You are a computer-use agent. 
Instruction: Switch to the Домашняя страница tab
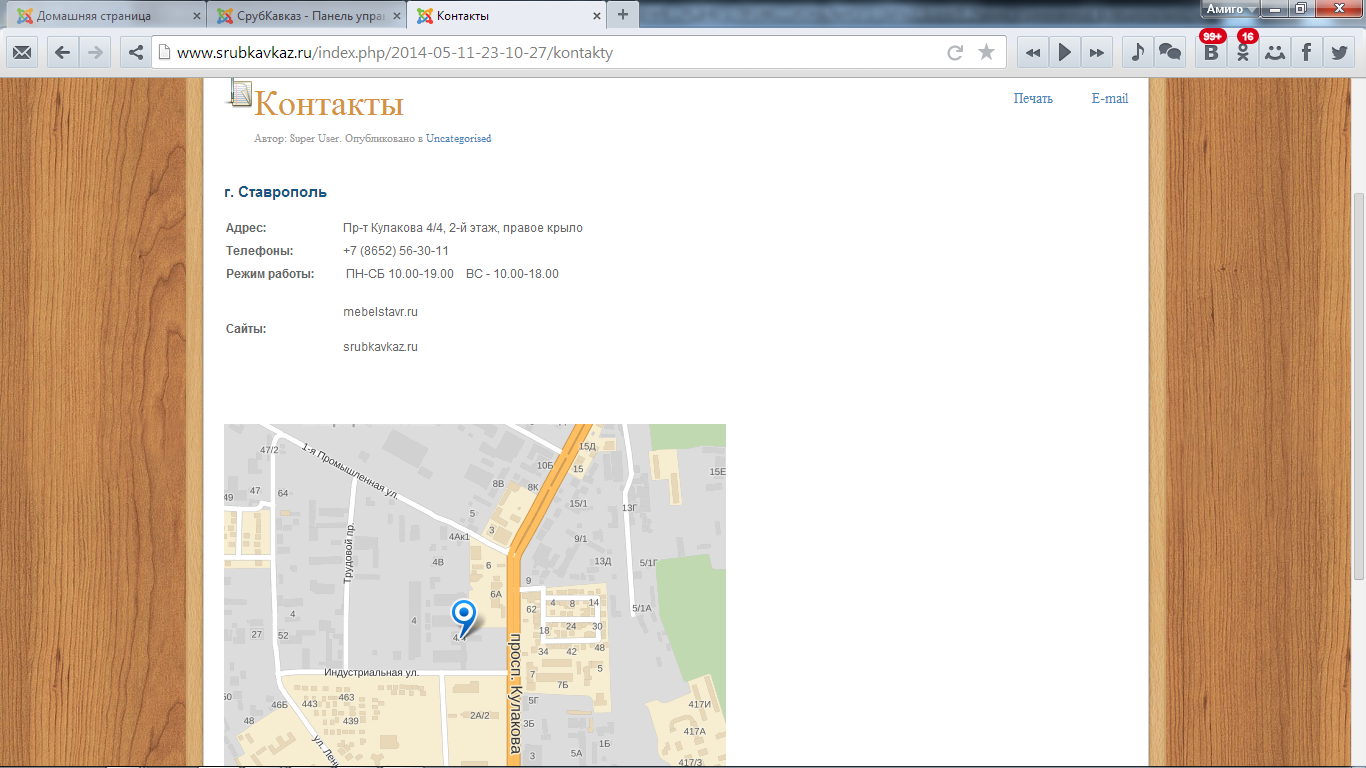tap(106, 16)
